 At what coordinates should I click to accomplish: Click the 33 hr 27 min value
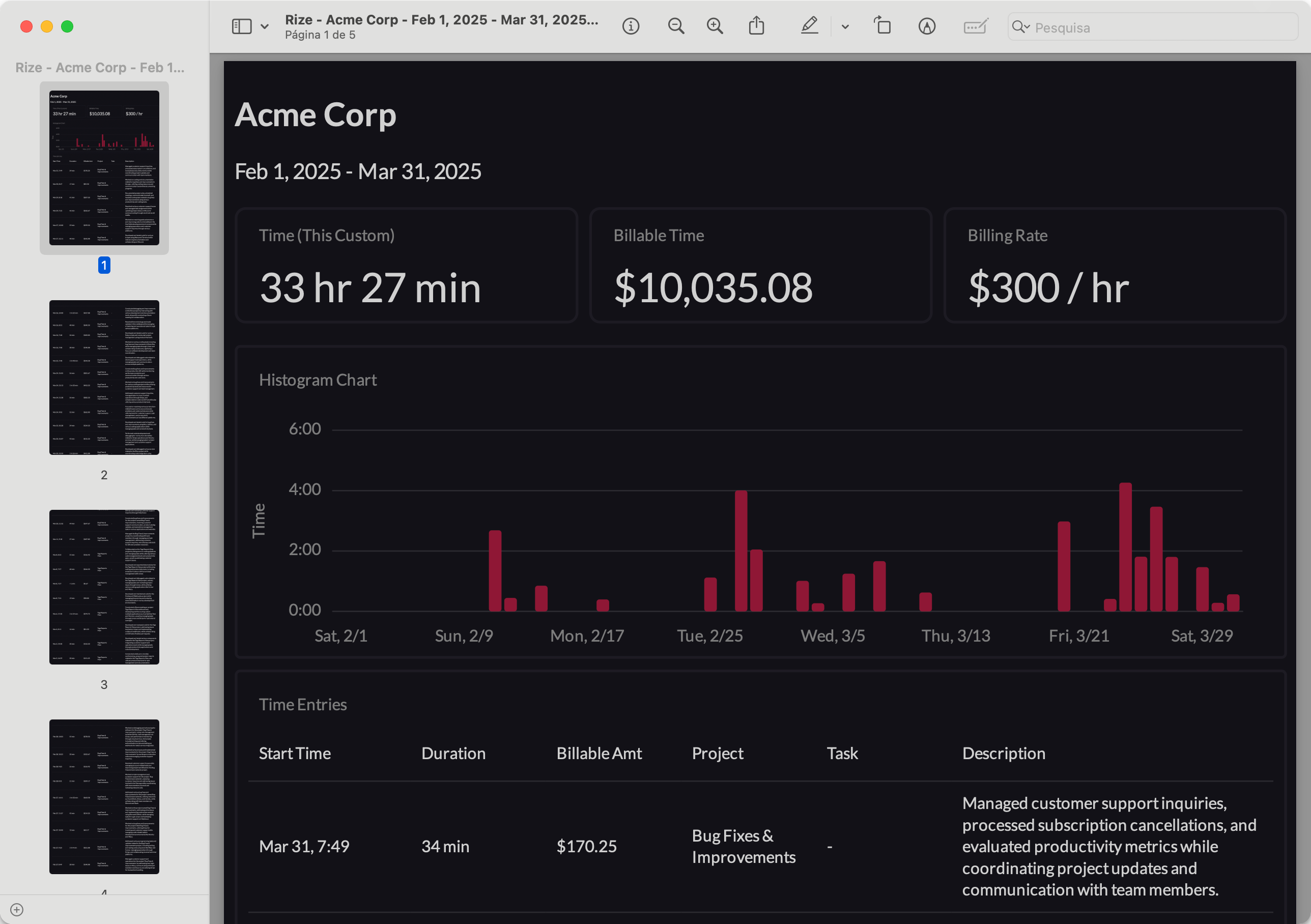click(x=370, y=287)
